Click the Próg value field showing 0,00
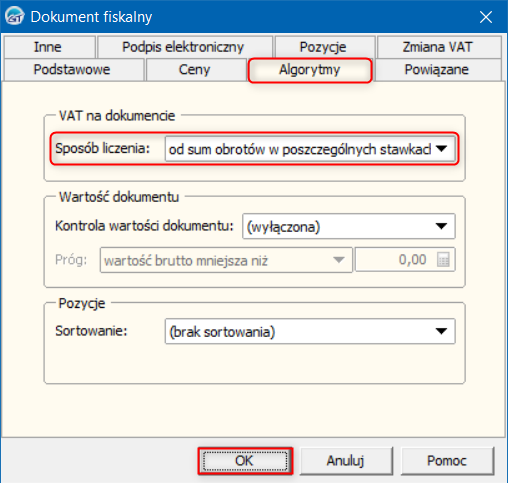Viewport: 508px width, 483px height. tap(405, 260)
